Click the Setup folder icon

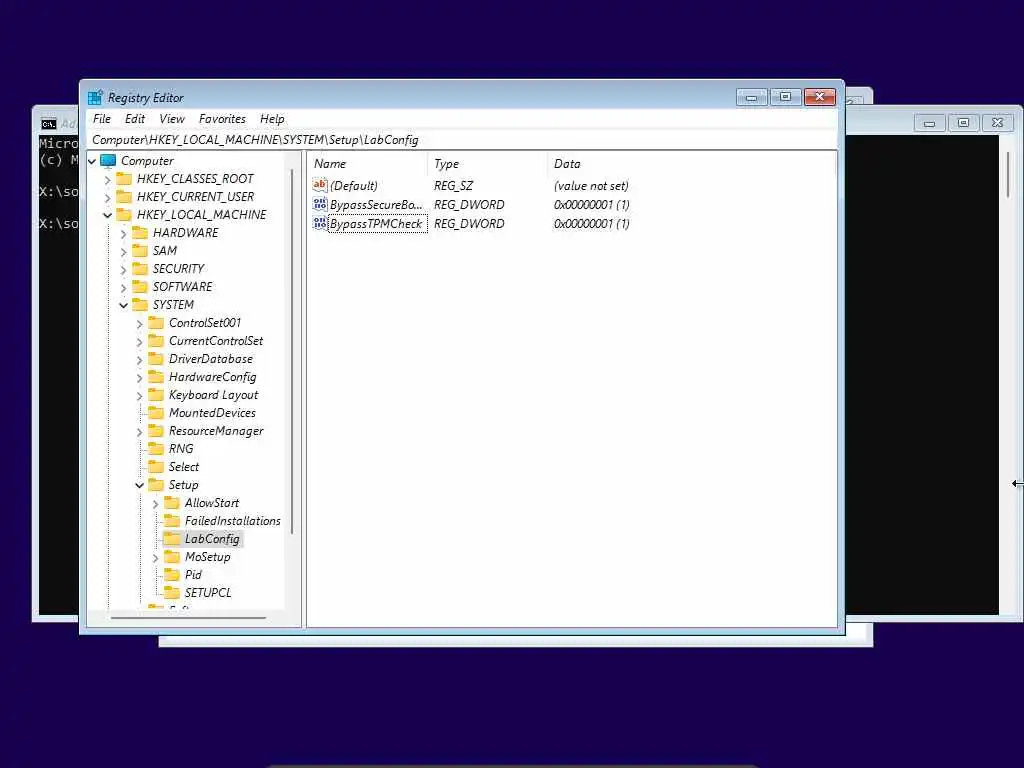point(156,485)
